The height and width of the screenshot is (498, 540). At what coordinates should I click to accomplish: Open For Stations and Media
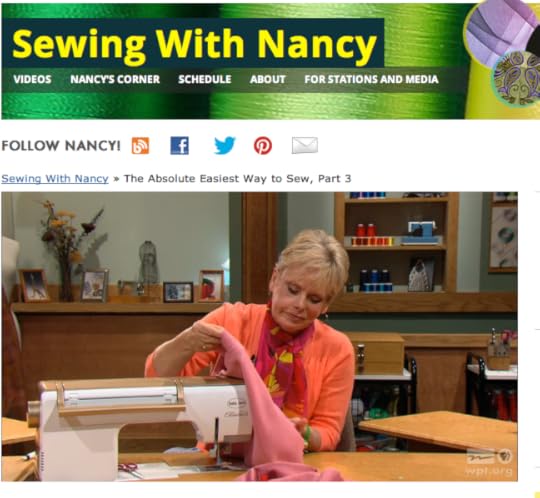click(371, 79)
